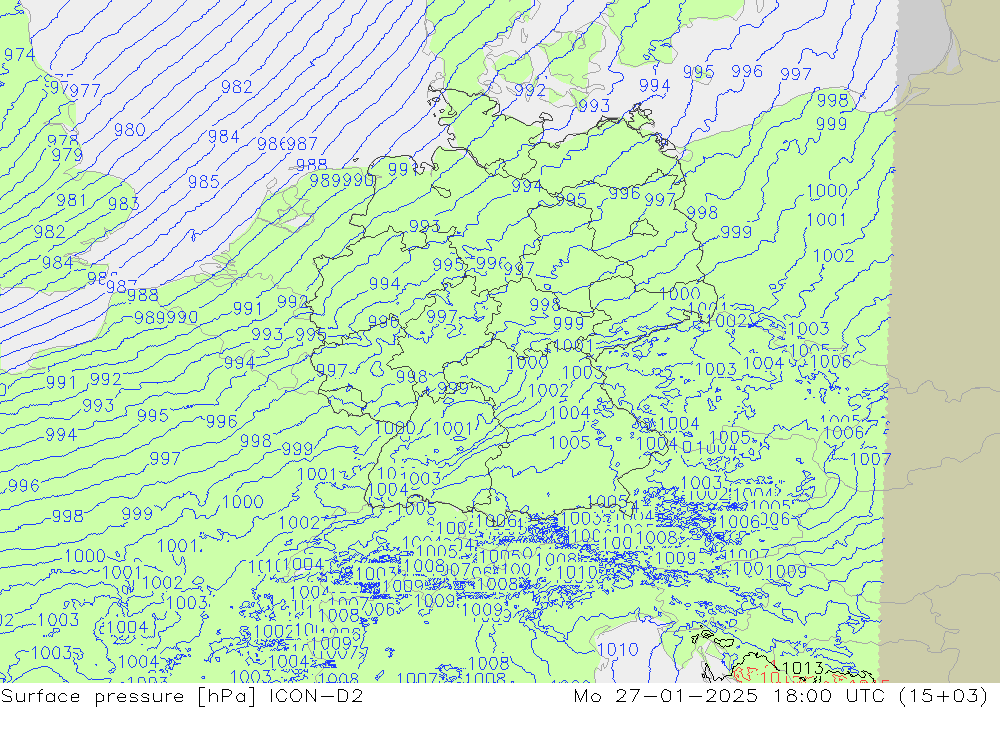Click the "Surface pressure [hPa] ICON-D2" caption
1000x733 pixels.
pos(182,696)
